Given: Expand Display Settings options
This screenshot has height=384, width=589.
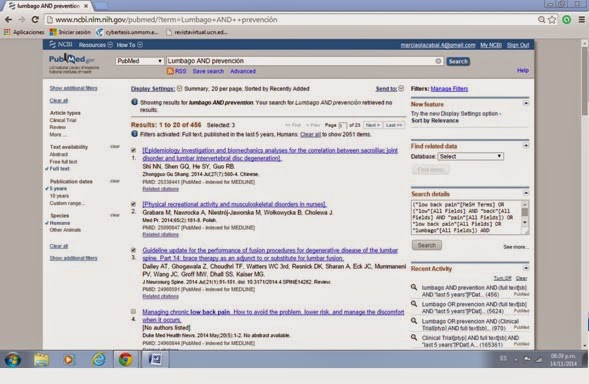Looking at the screenshot, I should [156, 89].
